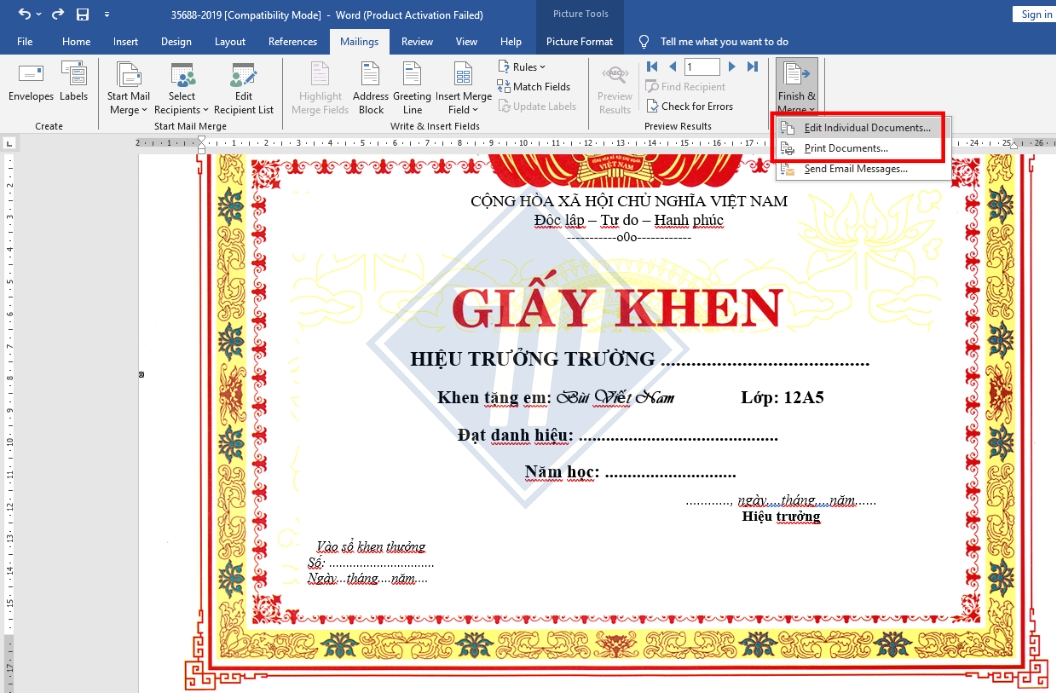
Task: Switch to the References tab
Action: pyautogui.click(x=292, y=42)
